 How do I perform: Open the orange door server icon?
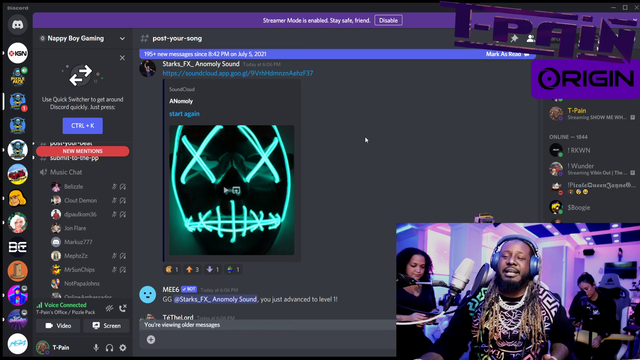(18, 271)
